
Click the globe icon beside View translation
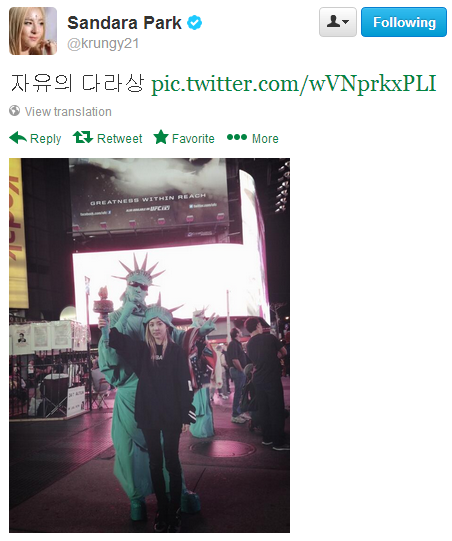[x=14, y=111]
